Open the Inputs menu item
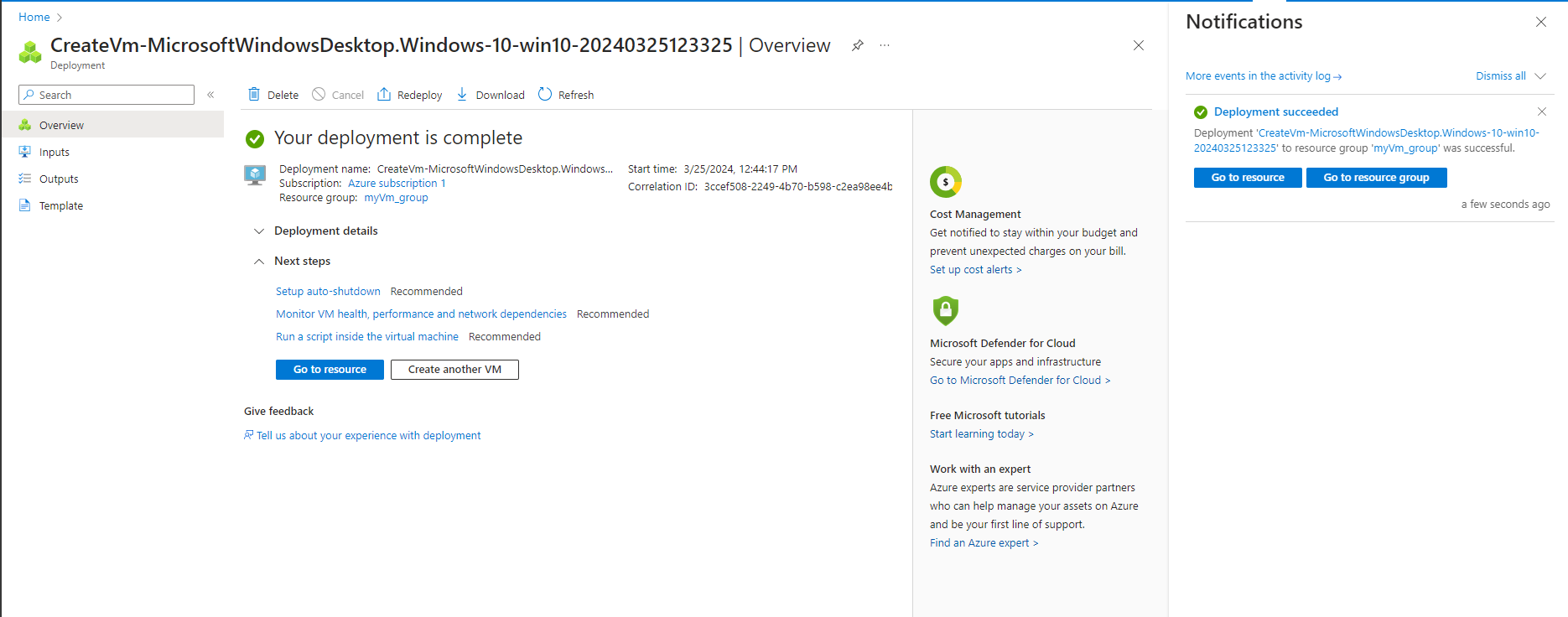Screen dimensions: 1568x617 click(x=55, y=153)
